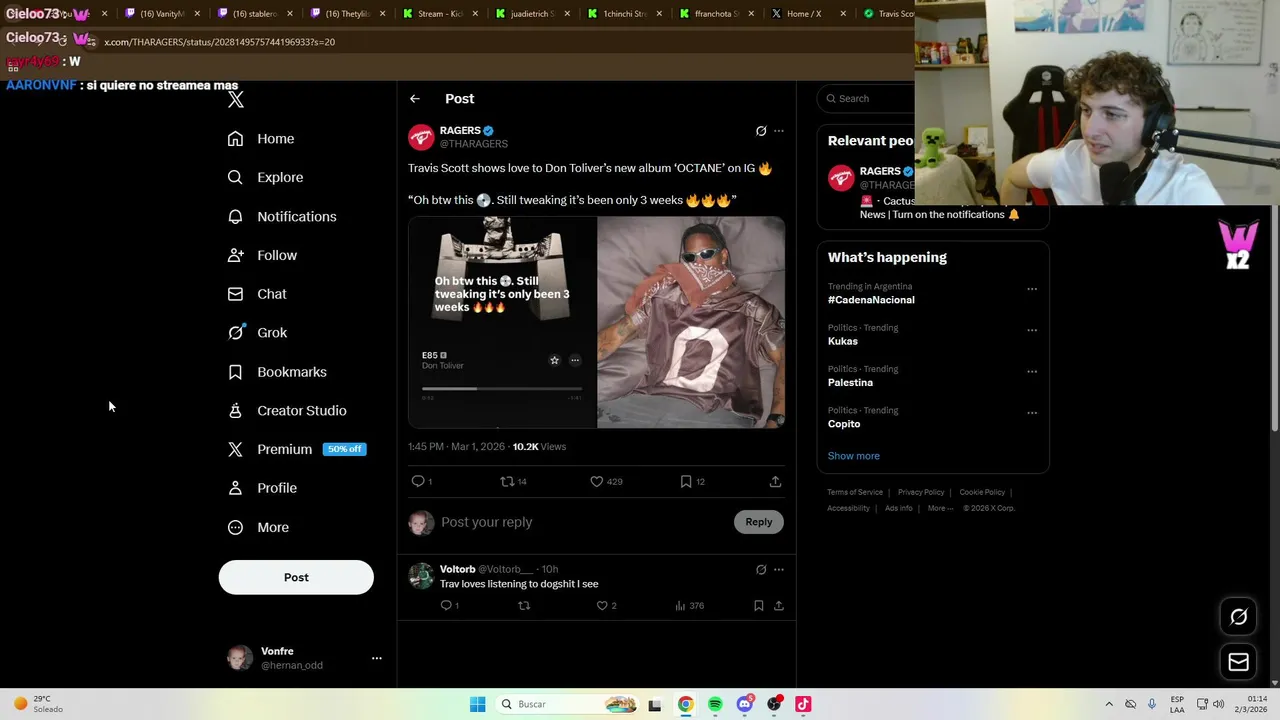1280x720 pixels.
Task: Open Follow in the sidebar
Action: pyautogui.click(x=262, y=256)
